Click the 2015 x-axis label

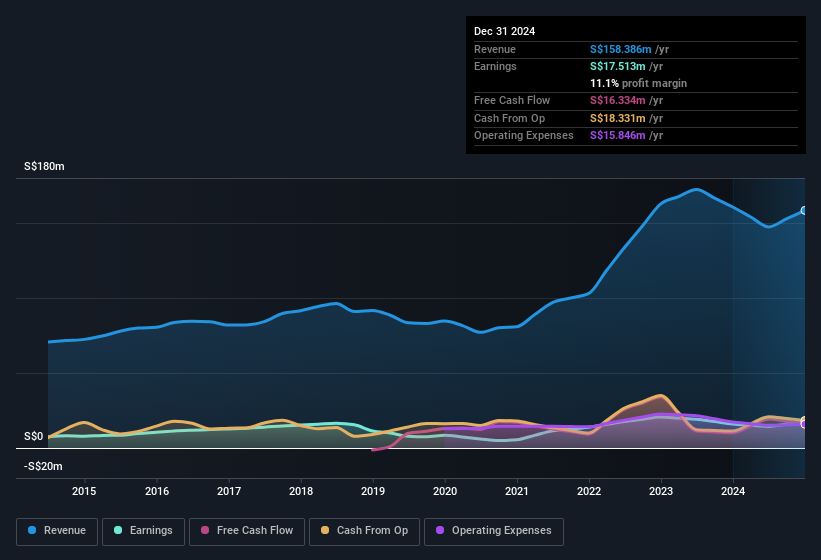84,491
